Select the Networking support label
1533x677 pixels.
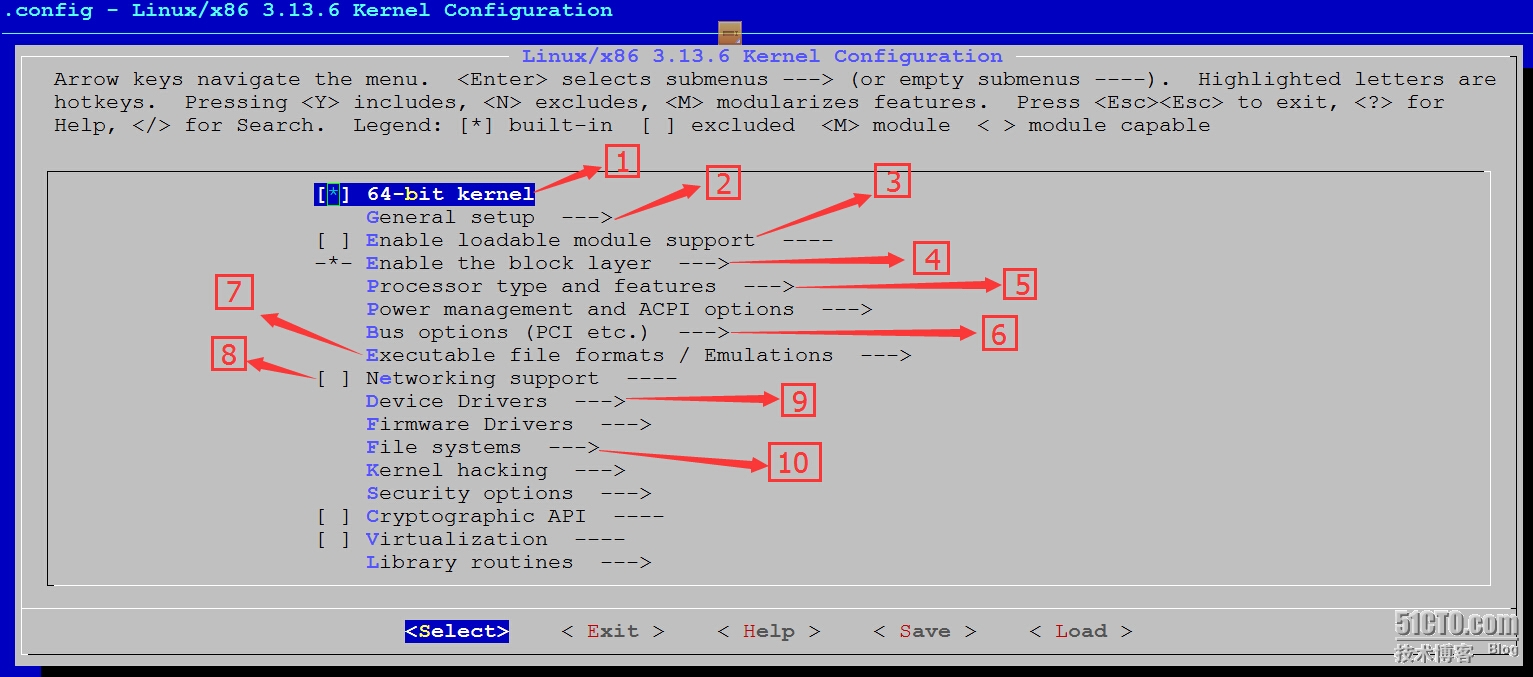click(x=482, y=378)
